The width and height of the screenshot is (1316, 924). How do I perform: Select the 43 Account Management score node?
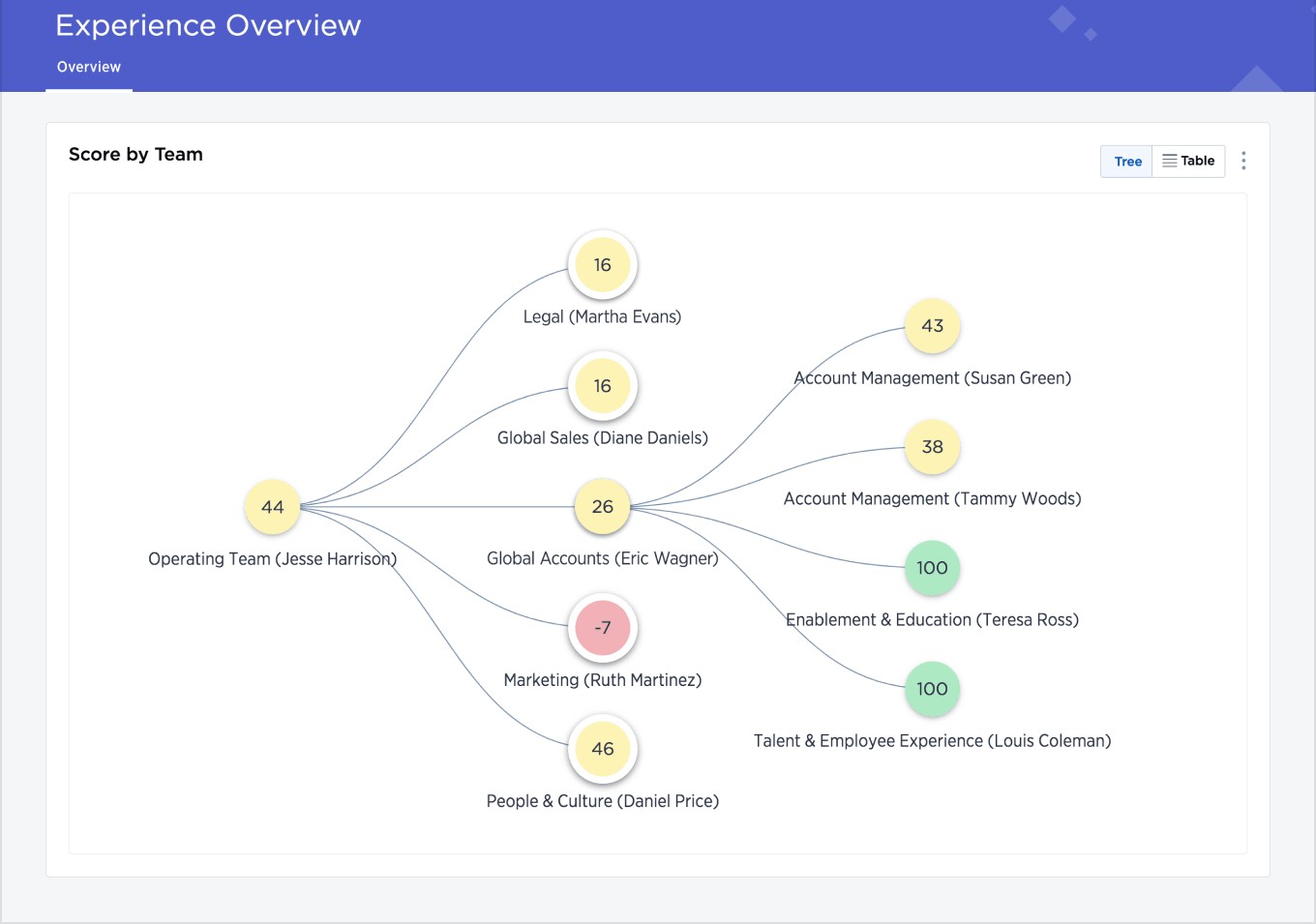click(x=932, y=326)
